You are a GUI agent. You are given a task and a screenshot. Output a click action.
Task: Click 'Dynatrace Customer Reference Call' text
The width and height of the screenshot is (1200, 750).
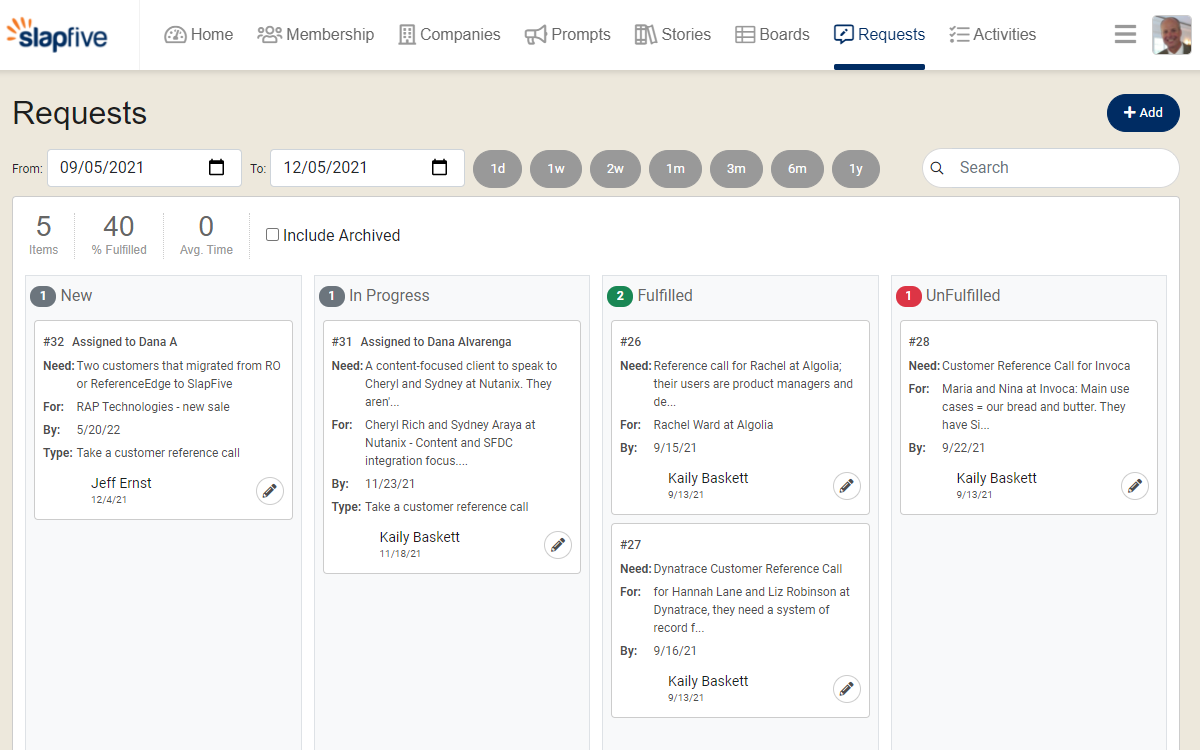click(748, 569)
